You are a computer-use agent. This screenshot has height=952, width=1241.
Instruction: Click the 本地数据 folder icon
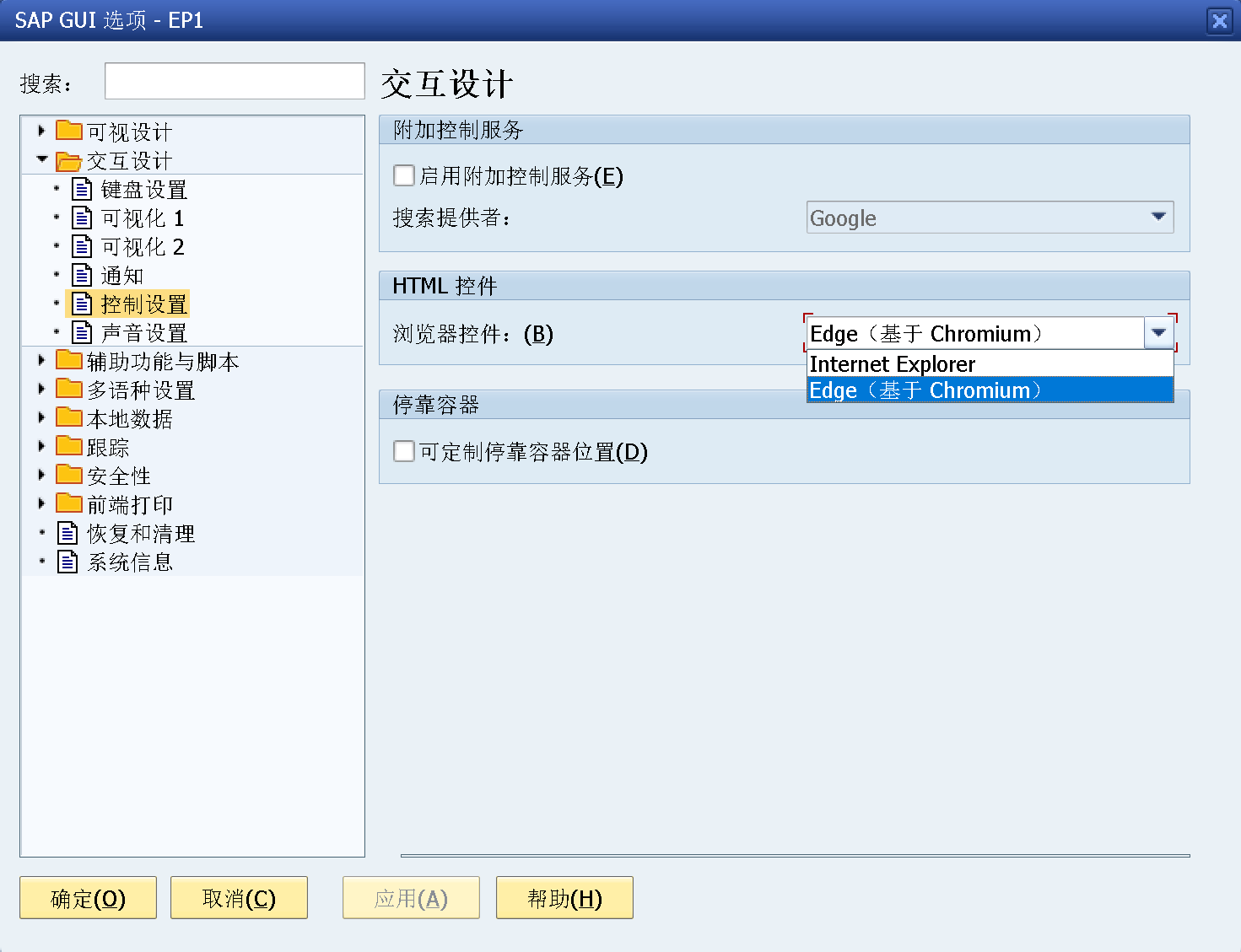[x=70, y=417]
